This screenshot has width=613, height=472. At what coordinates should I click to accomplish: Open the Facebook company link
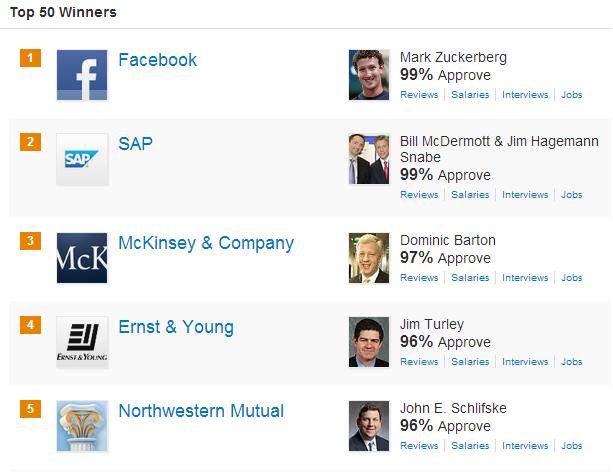coord(158,60)
